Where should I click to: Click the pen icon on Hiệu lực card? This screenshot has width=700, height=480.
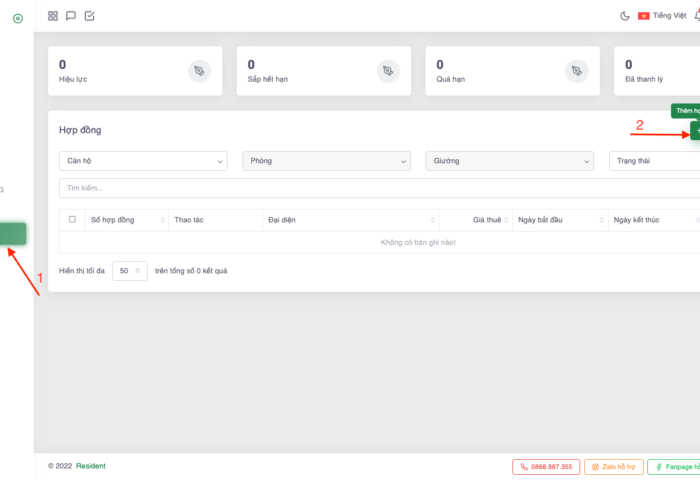(x=200, y=71)
